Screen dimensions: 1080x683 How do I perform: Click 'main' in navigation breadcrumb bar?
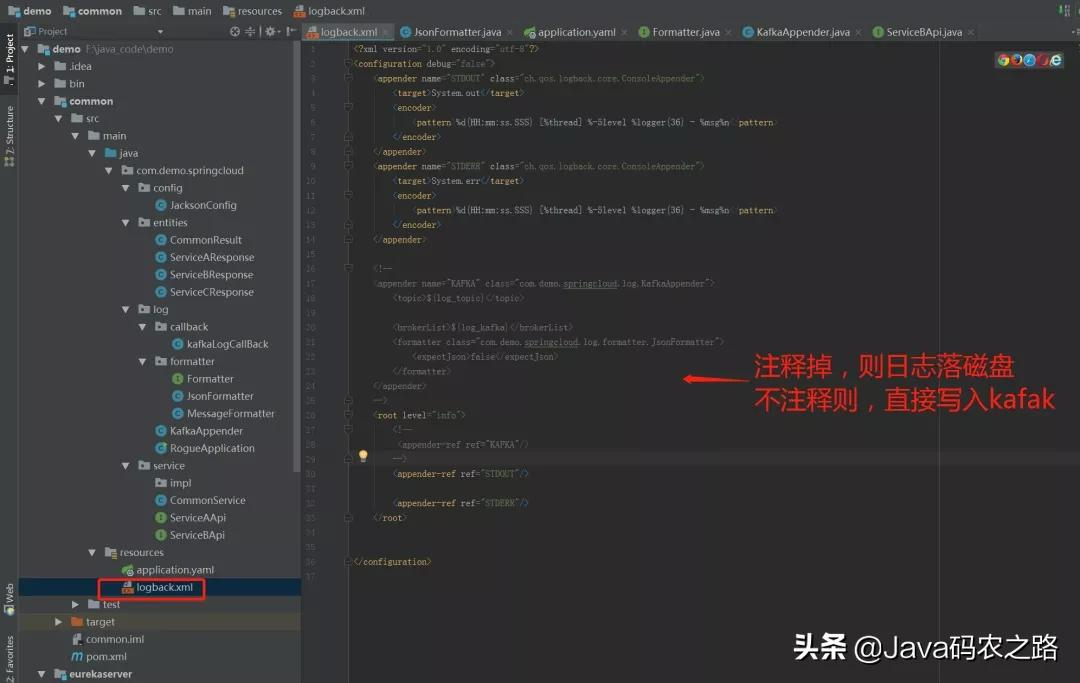[192, 11]
